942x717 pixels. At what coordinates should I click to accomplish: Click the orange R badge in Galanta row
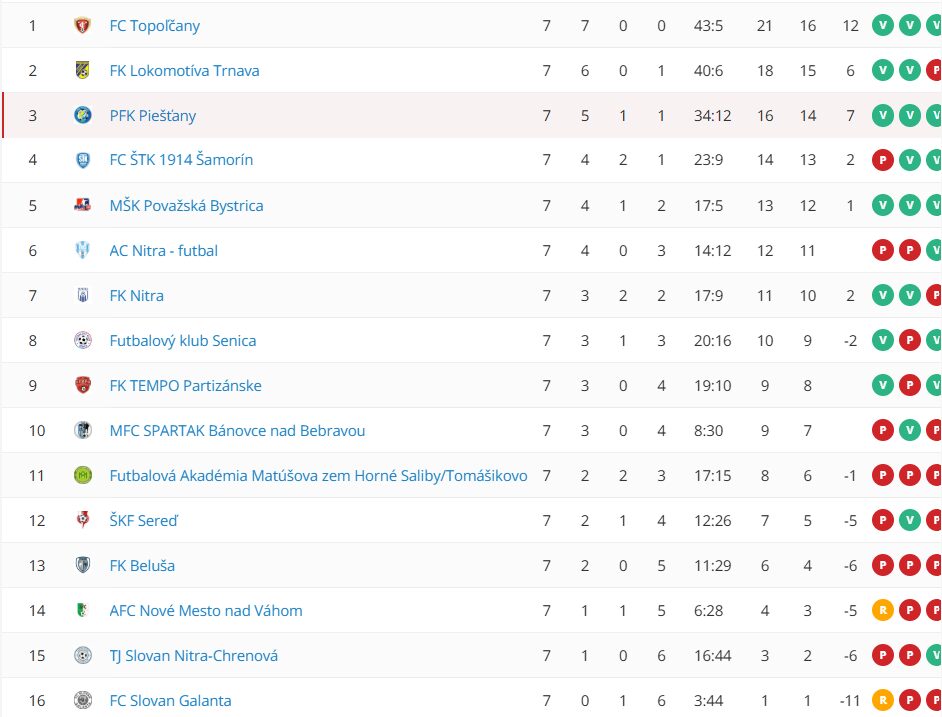882,700
